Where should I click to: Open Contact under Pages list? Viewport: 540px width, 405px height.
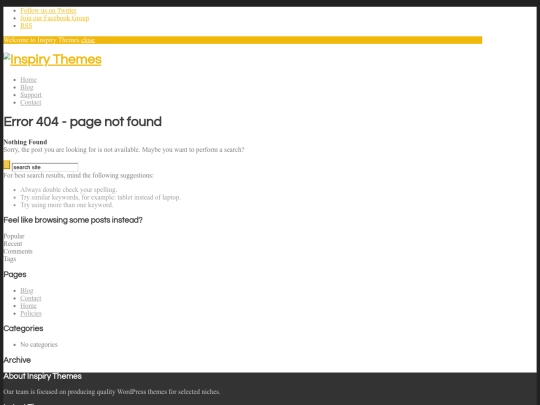31,299
